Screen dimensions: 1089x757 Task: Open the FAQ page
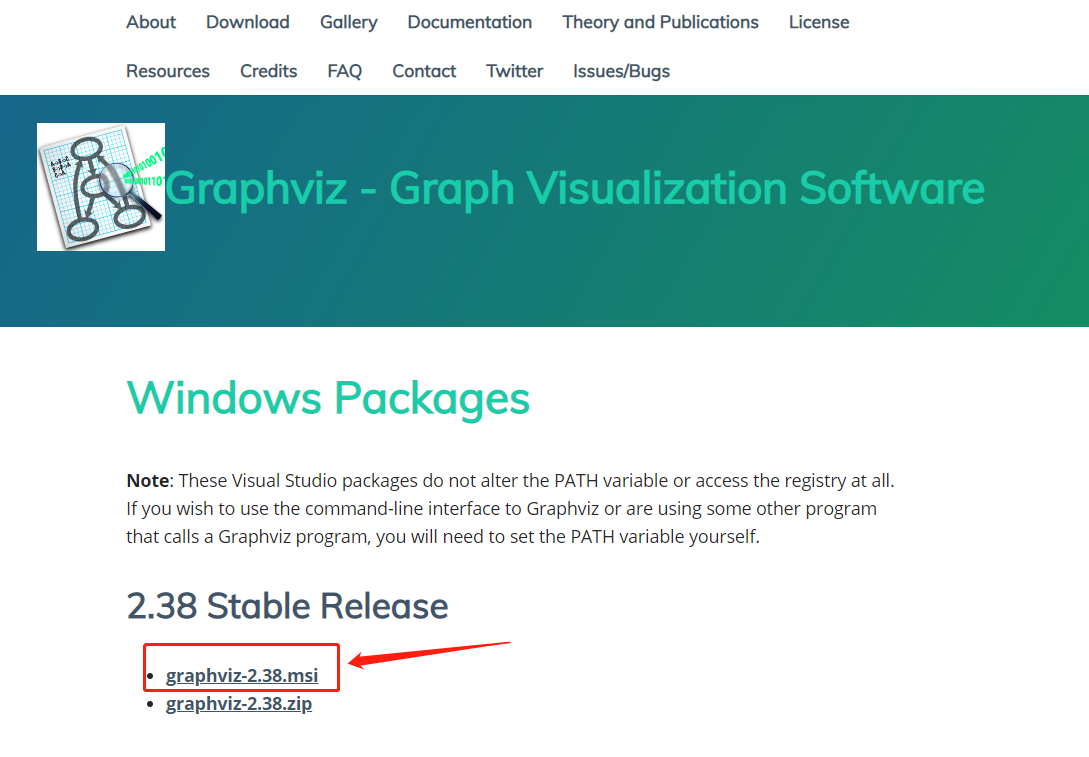(344, 70)
